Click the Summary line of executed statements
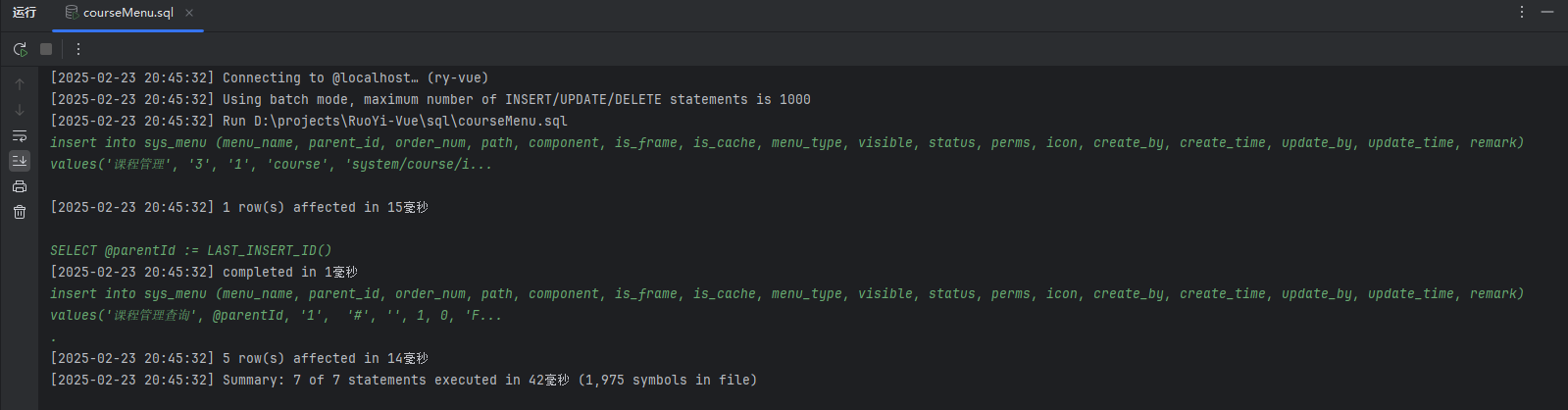The height and width of the screenshot is (410, 1568). (x=488, y=380)
